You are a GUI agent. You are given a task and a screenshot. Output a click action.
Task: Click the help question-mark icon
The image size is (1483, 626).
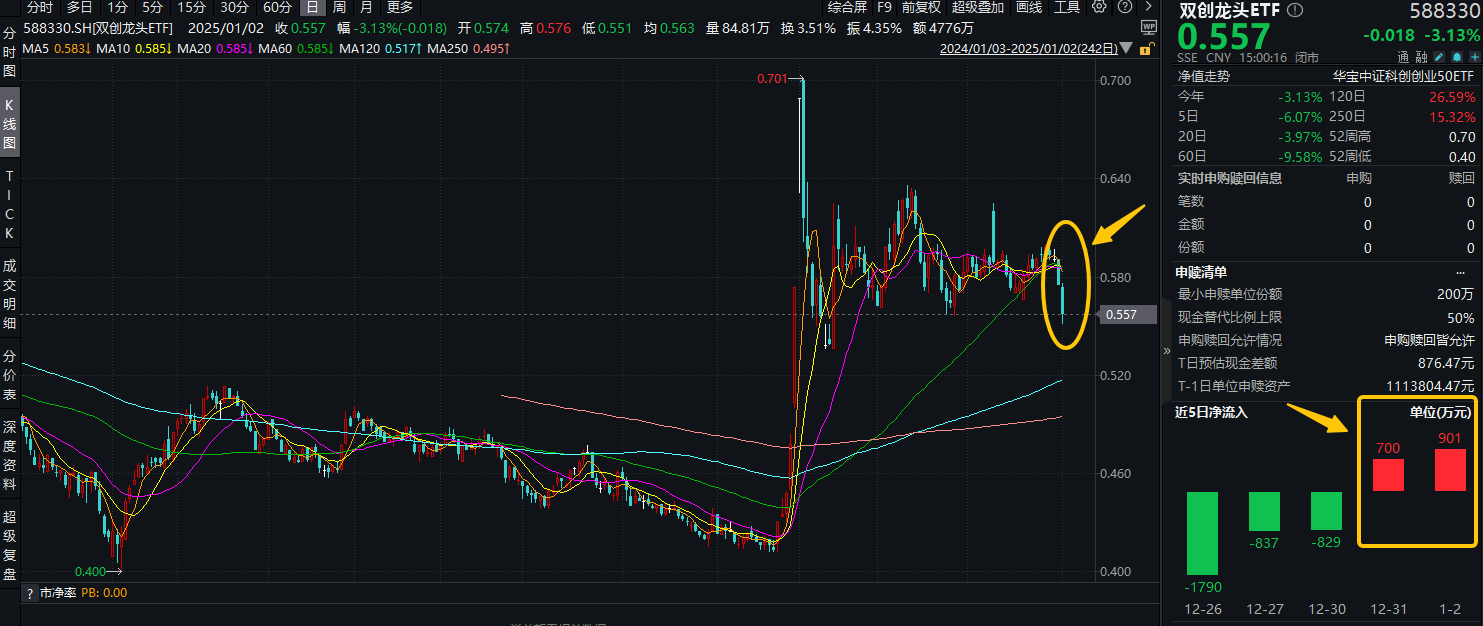point(1124,8)
